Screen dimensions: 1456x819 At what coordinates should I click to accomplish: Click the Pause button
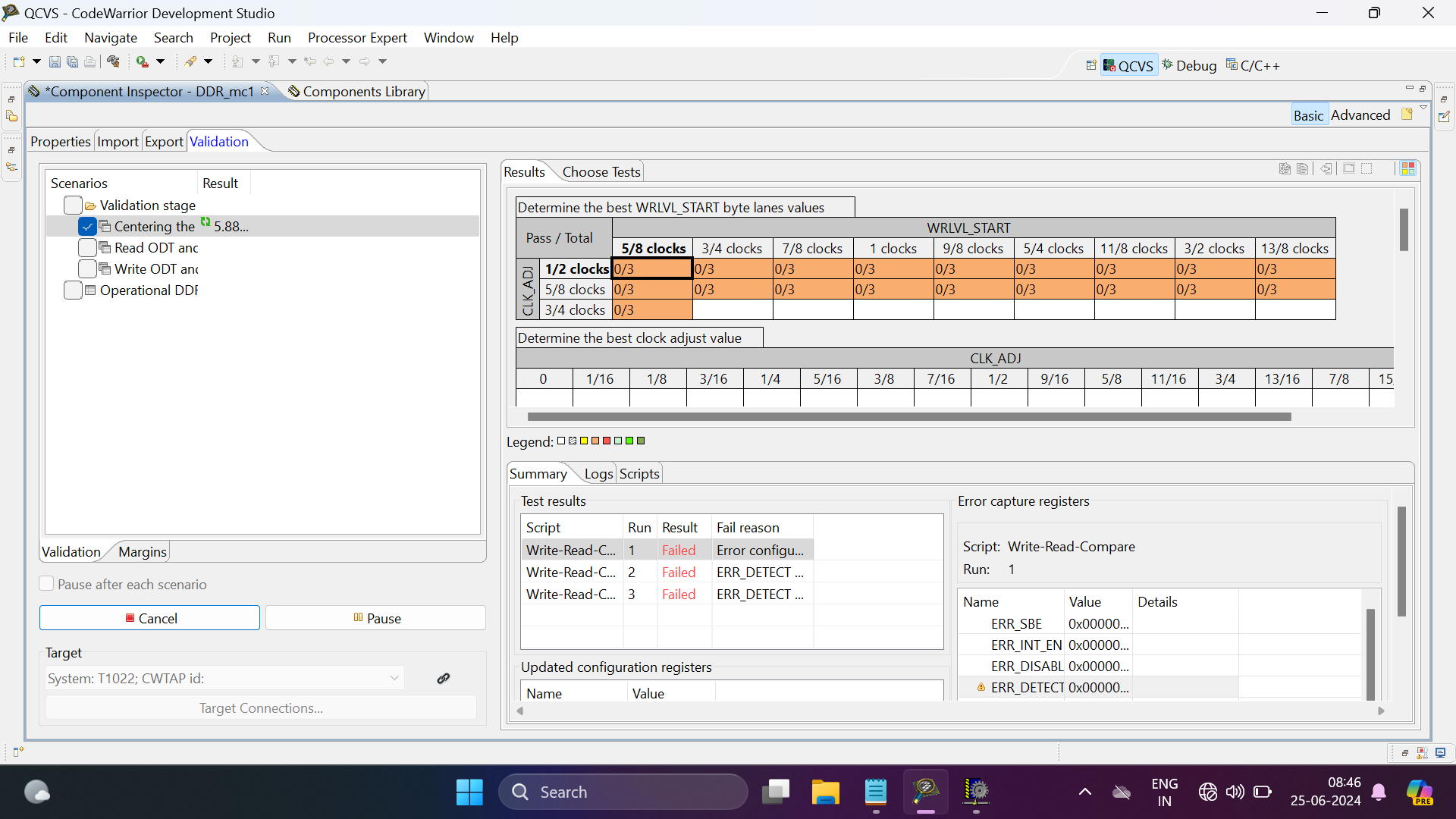coord(376,618)
